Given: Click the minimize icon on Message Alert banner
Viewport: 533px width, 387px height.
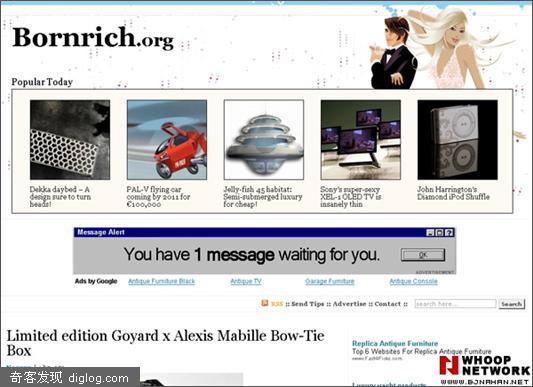Looking at the screenshot, I should click(430, 233).
